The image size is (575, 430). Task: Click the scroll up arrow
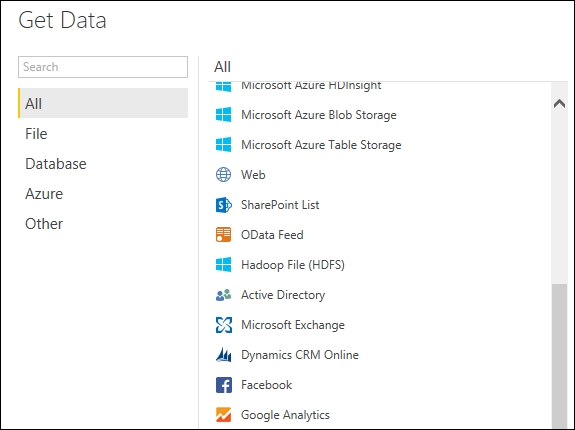pyautogui.click(x=559, y=104)
